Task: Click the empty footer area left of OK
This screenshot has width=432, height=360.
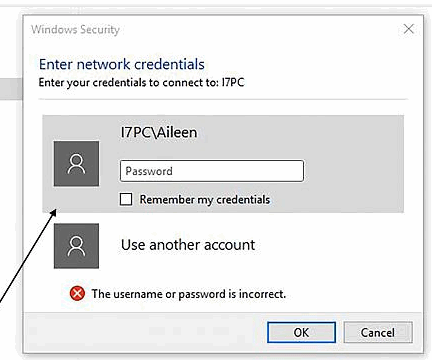Action: (x=145, y=332)
